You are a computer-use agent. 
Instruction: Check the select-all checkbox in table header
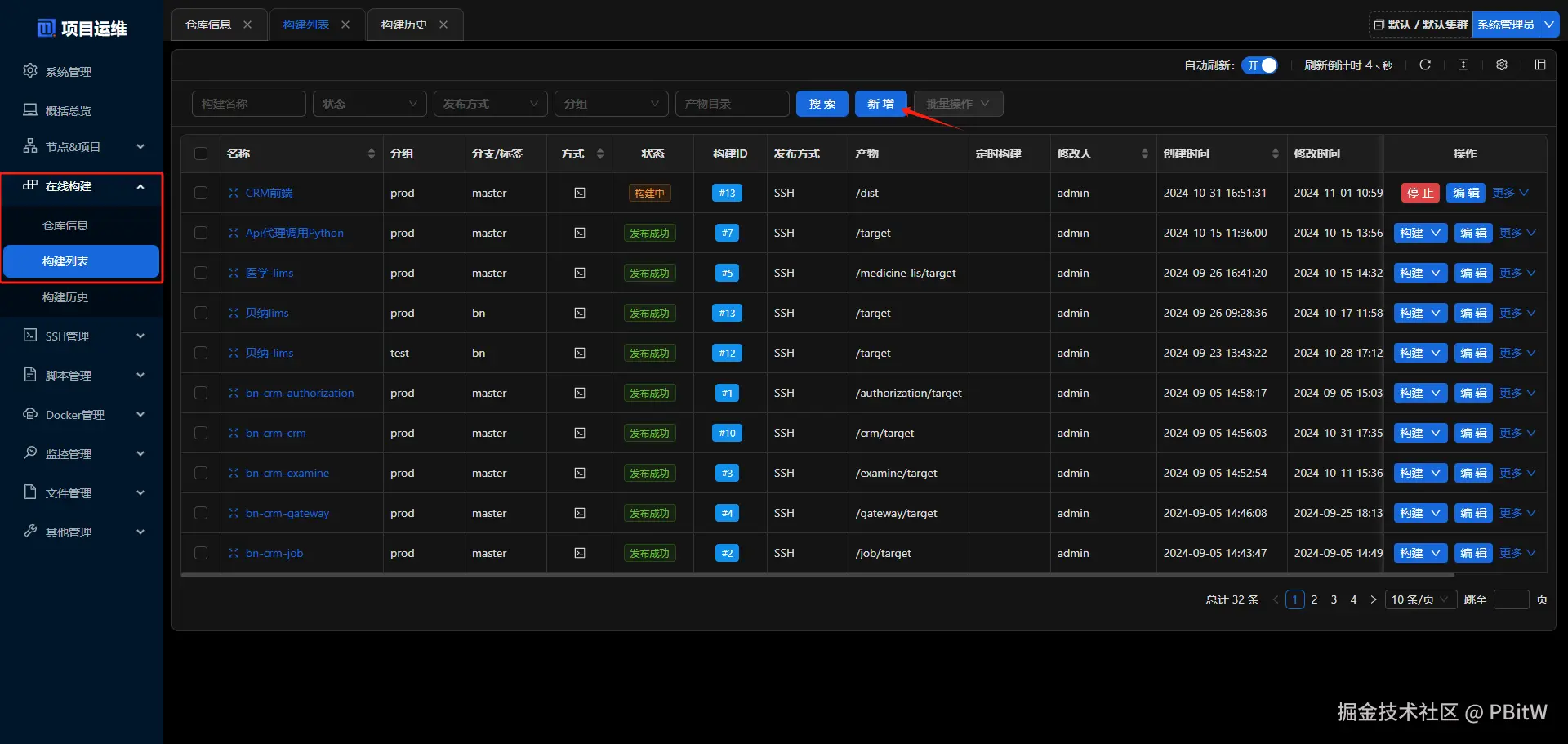(201, 154)
